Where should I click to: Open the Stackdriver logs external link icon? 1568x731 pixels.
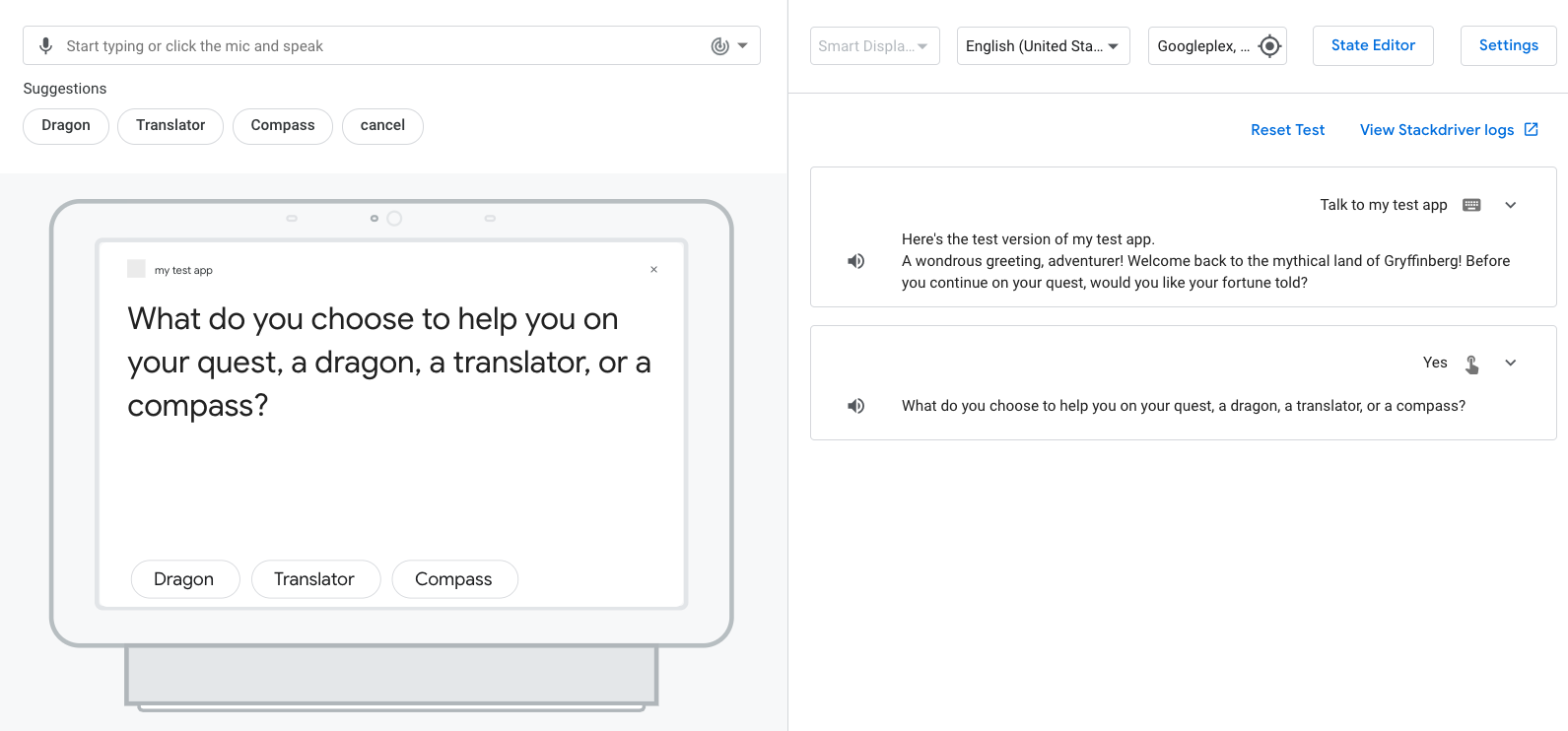coord(1531,130)
